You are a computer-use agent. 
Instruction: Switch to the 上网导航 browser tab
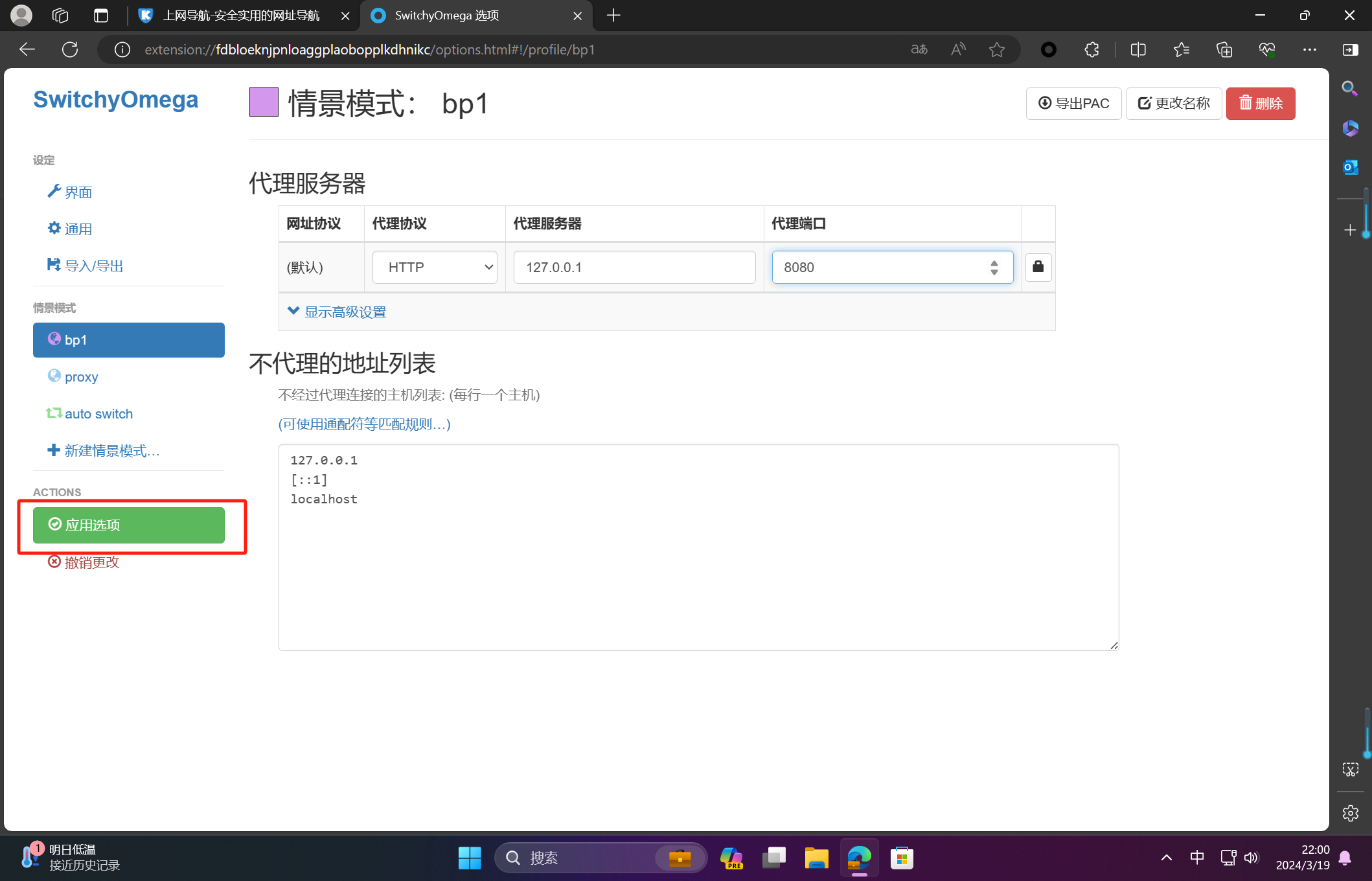(x=240, y=16)
